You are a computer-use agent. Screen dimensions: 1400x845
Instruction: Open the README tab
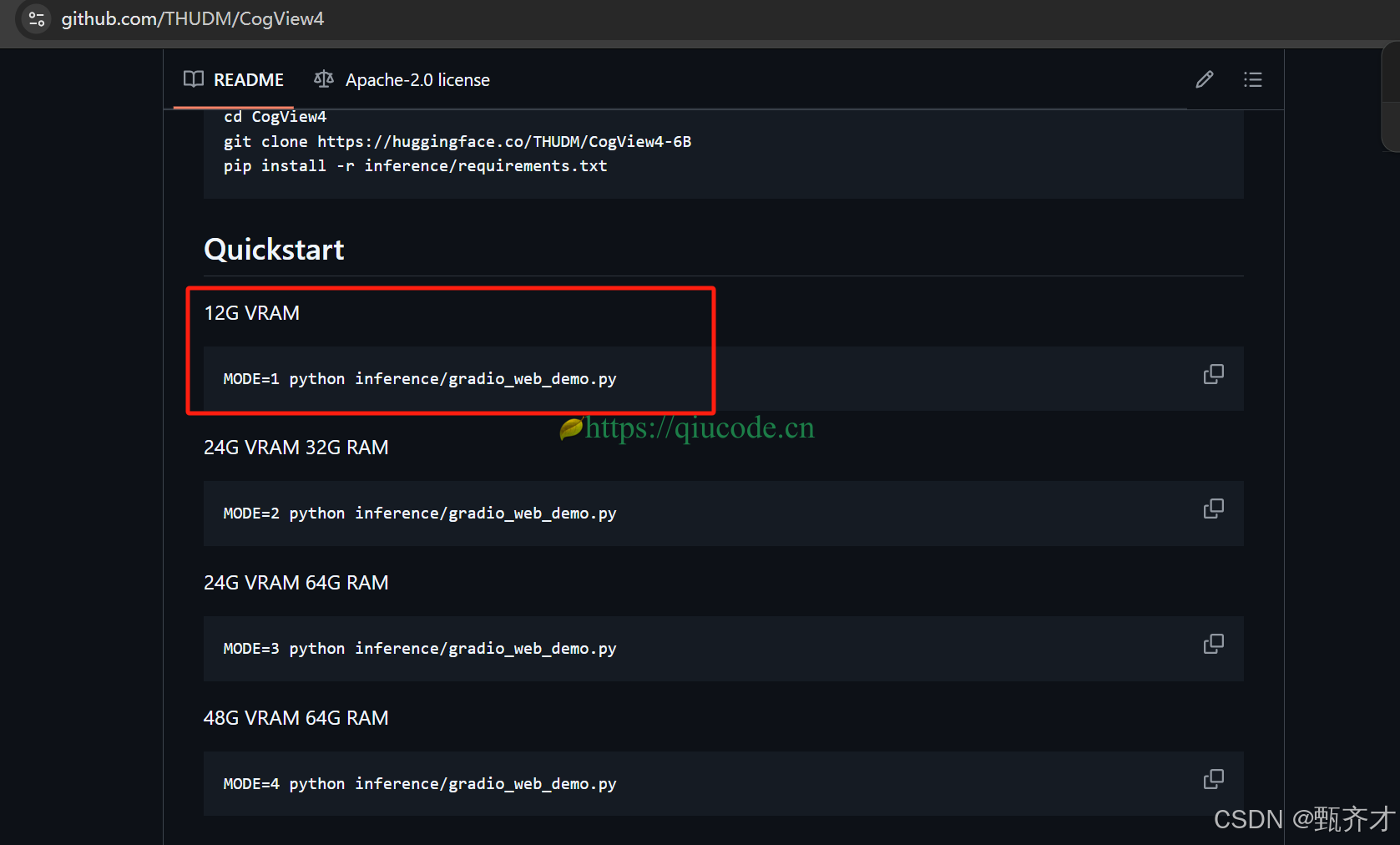point(234,80)
